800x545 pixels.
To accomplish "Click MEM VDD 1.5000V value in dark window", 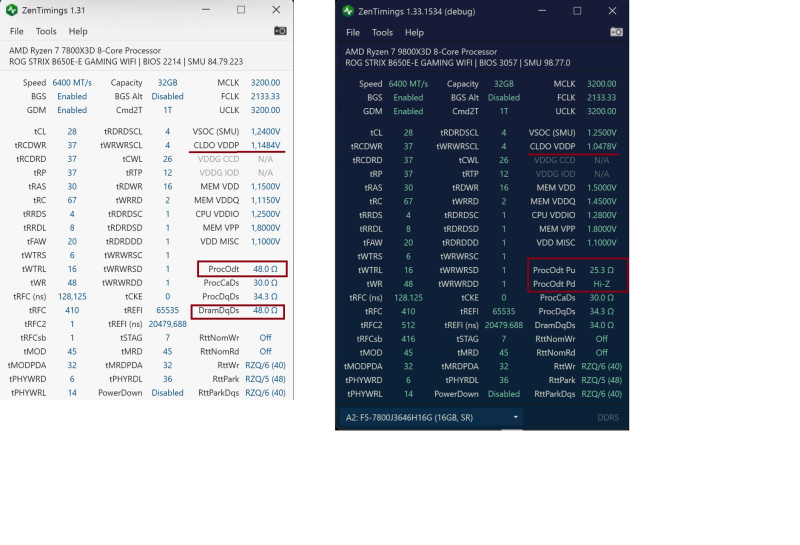I will [x=602, y=187].
